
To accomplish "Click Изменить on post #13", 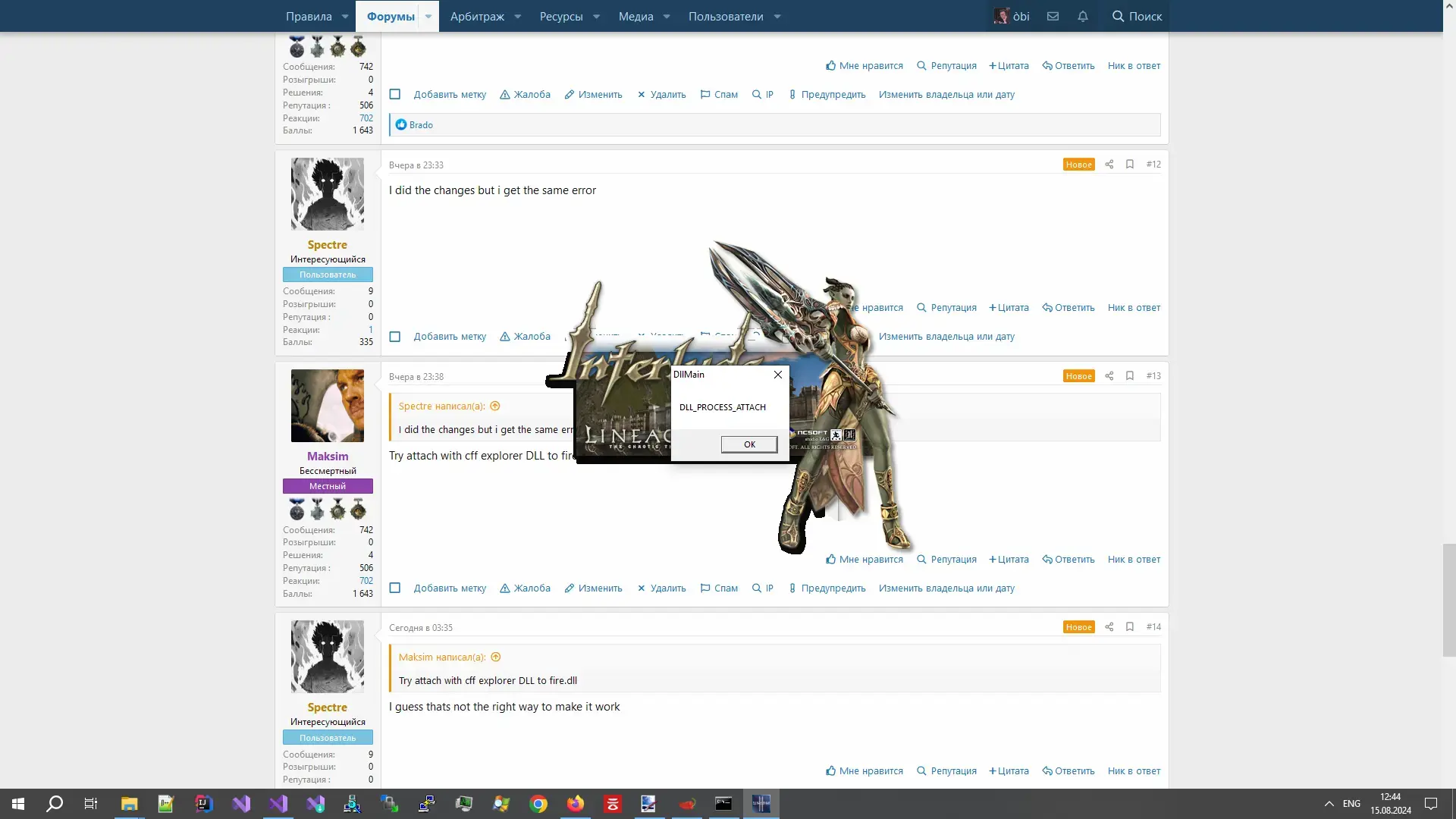I will [593, 588].
